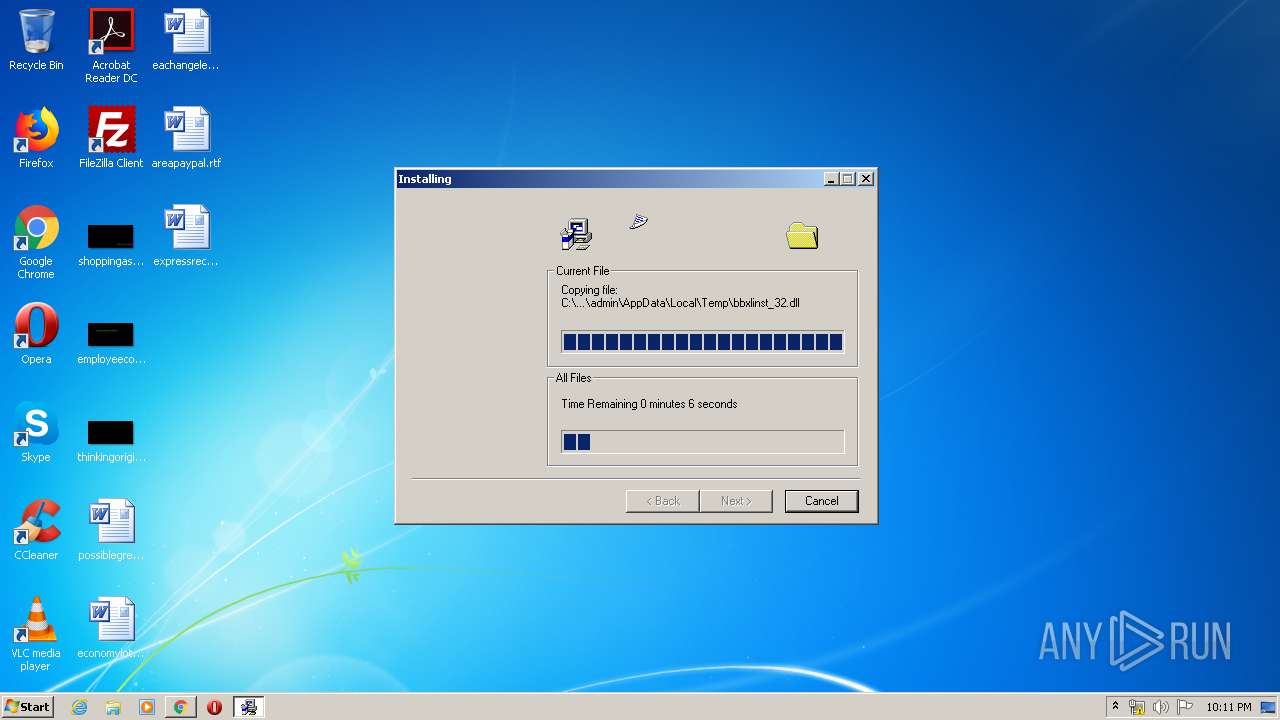This screenshot has height=720, width=1280.
Task: Open Windows Media Player taskbar icon
Action: coord(147,707)
